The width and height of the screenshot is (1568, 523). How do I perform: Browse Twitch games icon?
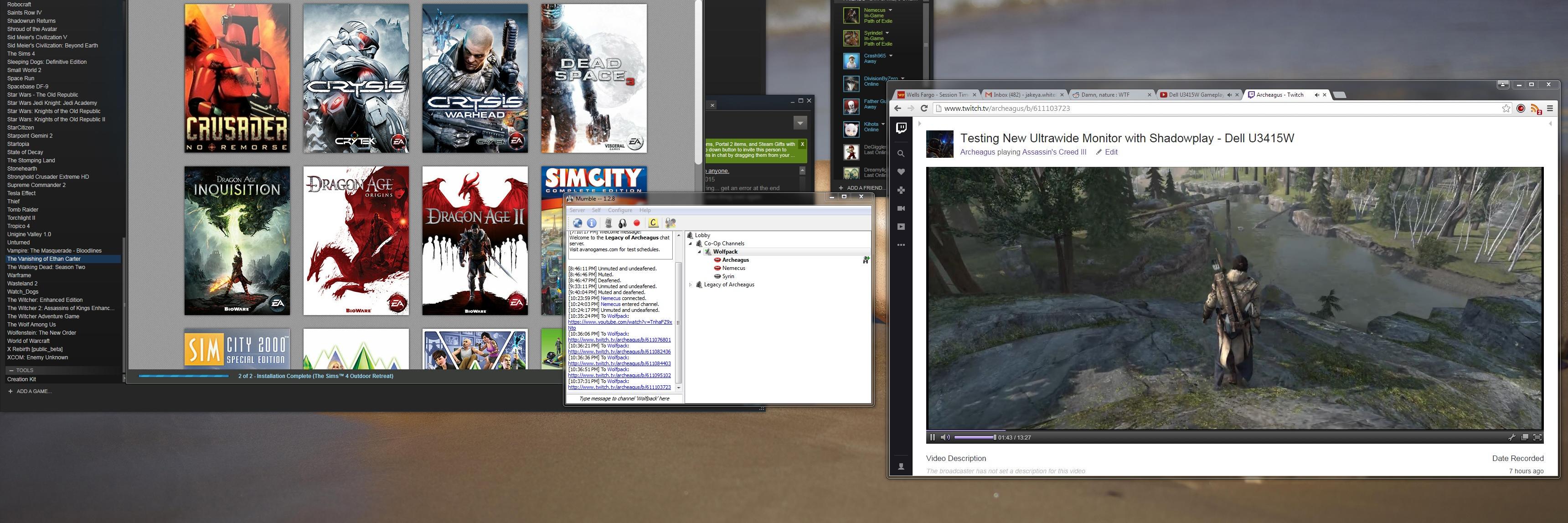(901, 191)
